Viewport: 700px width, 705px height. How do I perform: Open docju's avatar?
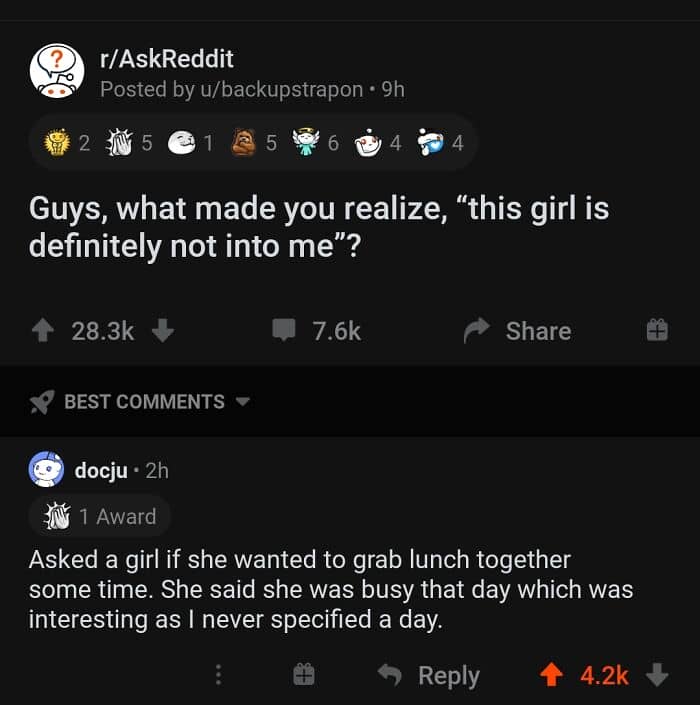coord(45,470)
